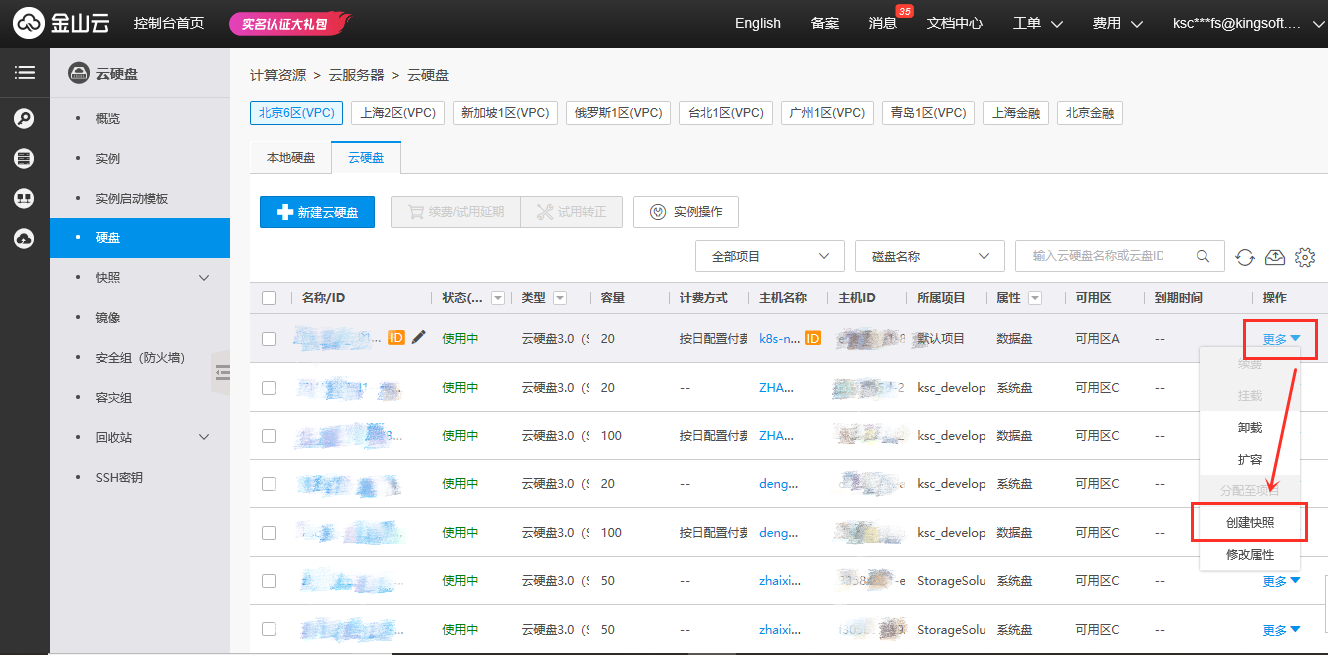Choose 修改属性 from the 更多 menu
Image resolution: width=1328 pixels, height=655 pixels.
1250,554
